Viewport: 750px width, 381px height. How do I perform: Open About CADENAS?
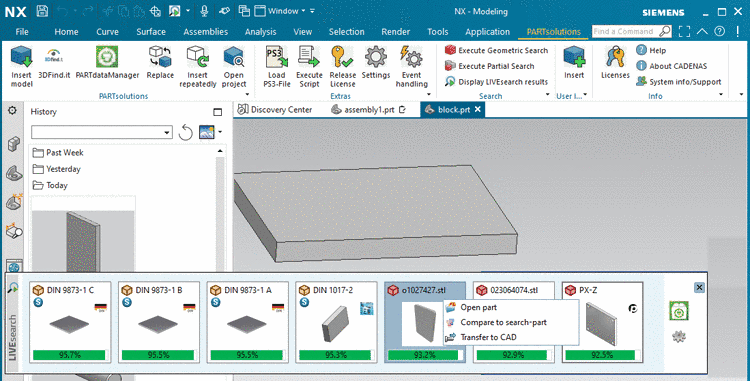tap(672, 66)
